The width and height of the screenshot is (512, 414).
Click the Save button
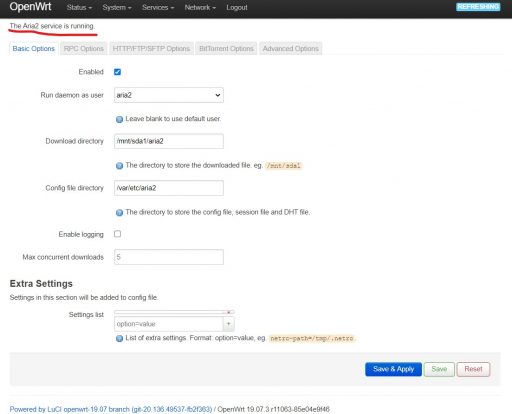(439, 369)
